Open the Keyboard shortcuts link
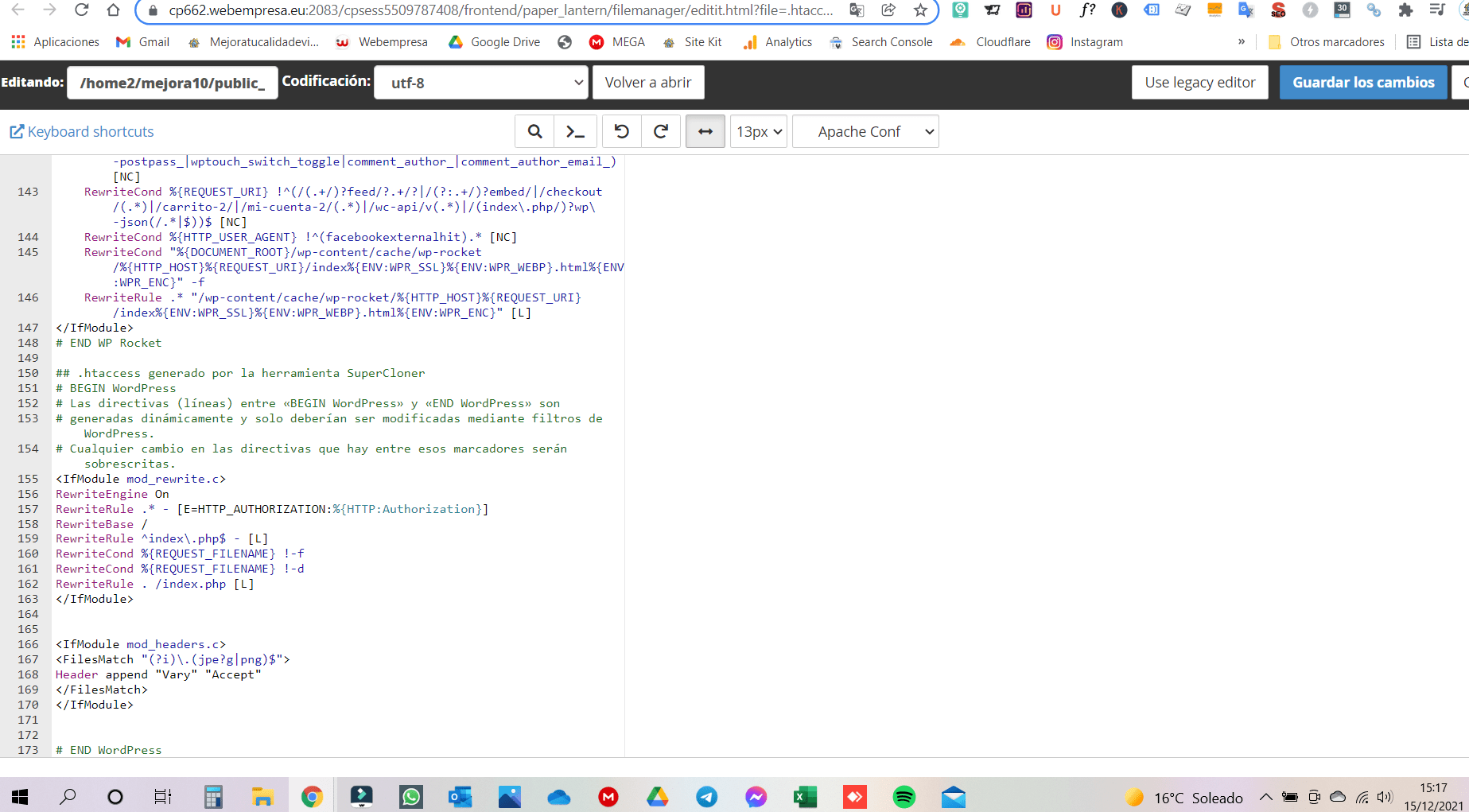1469x812 pixels. [x=82, y=132]
